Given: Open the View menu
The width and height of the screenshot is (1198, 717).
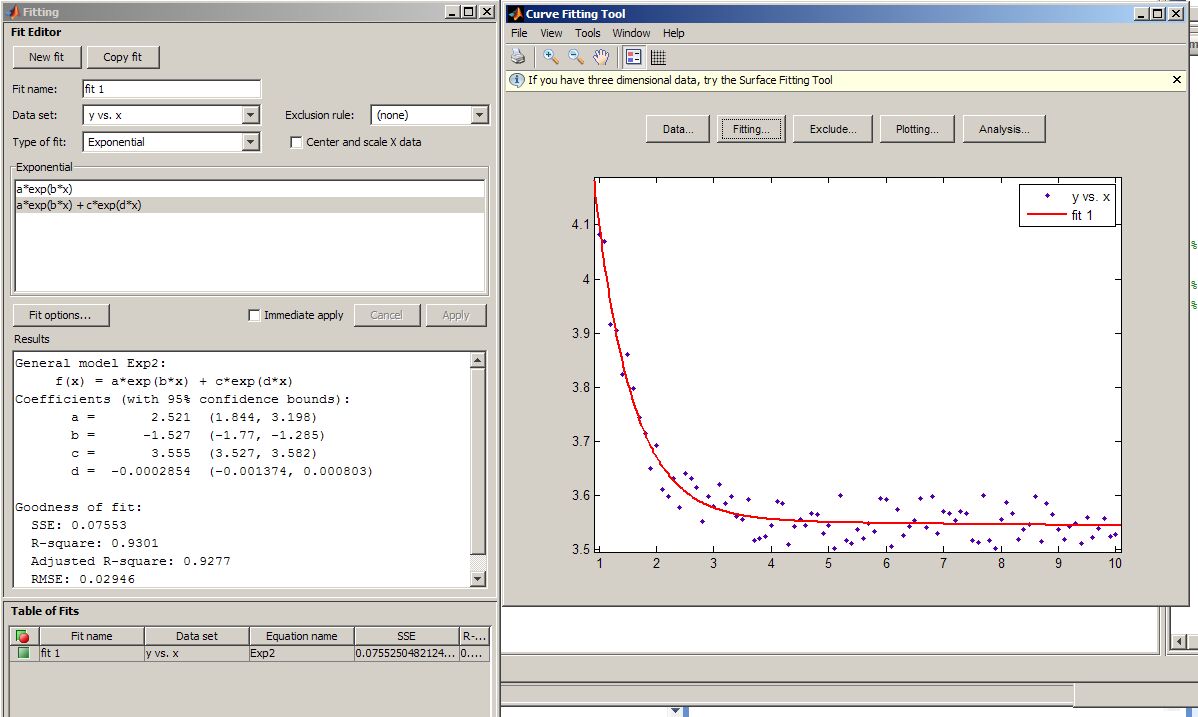Looking at the screenshot, I should click(x=551, y=33).
